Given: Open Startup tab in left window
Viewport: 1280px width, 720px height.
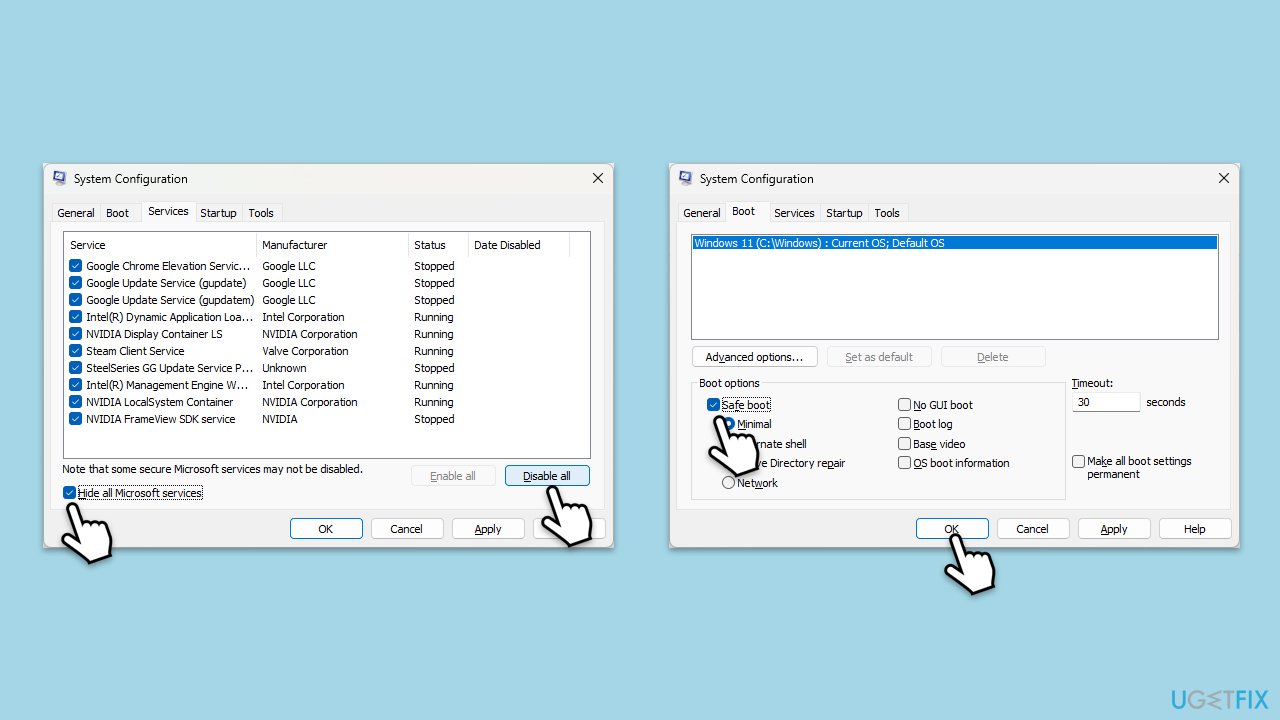Looking at the screenshot, I should 218,213.
